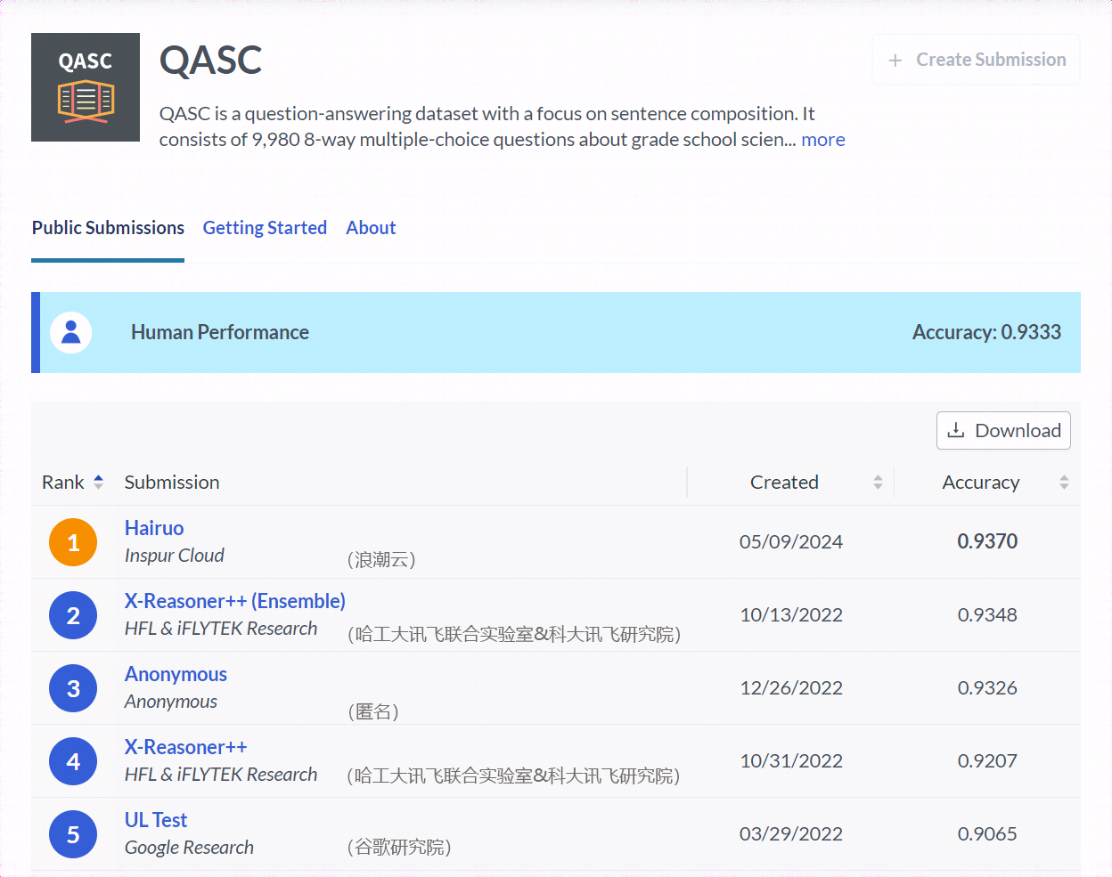Open the UL Test submission

point(156,820)
